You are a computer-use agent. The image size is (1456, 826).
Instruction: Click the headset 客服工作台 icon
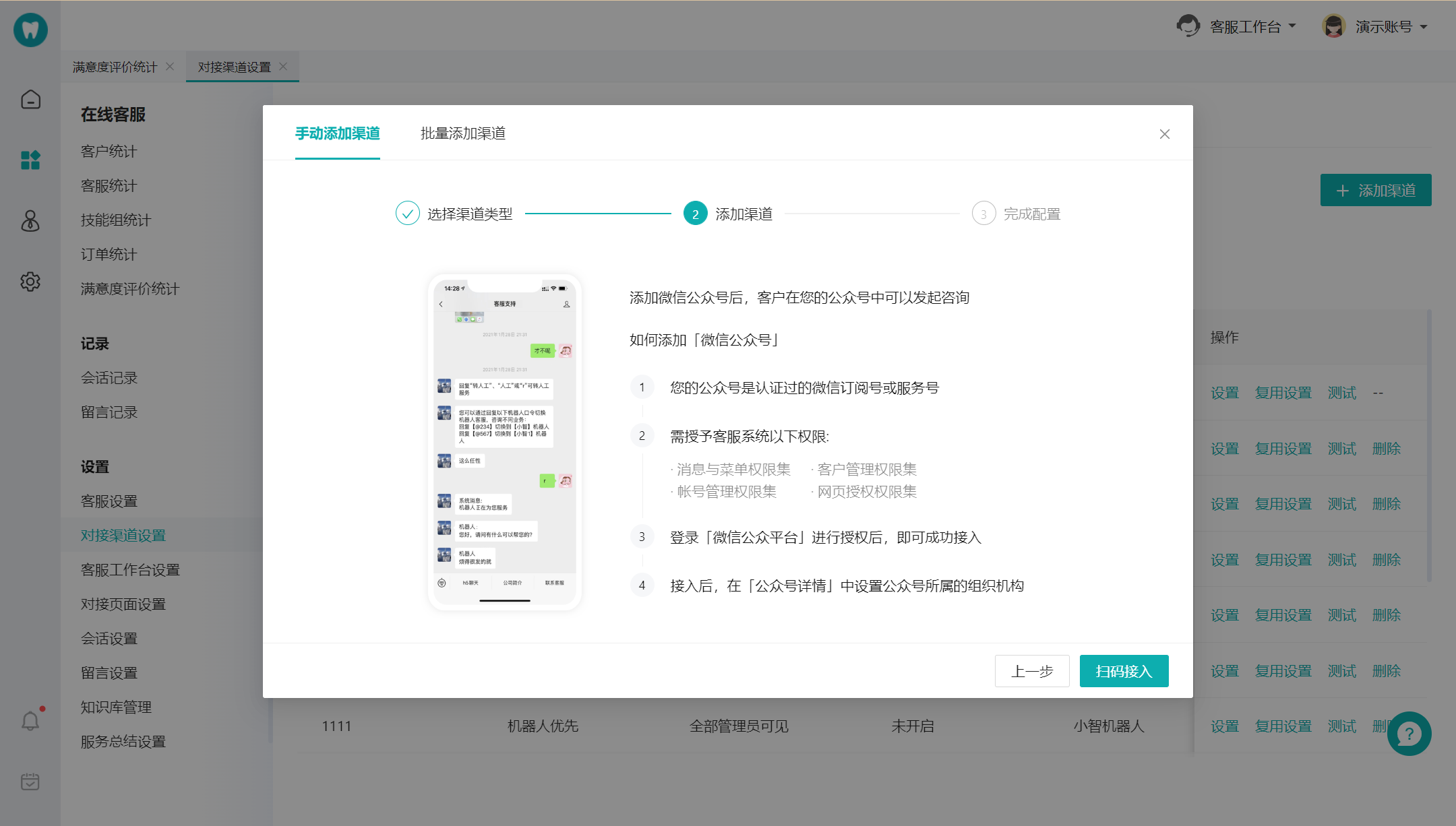click(x=1188, y=26)
